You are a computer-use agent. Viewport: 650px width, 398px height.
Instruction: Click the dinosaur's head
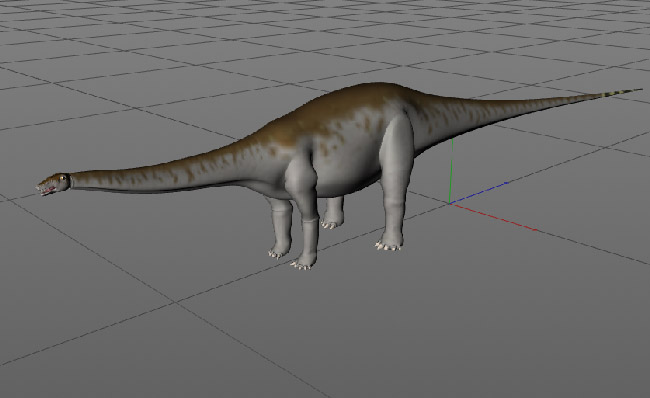pos(53,184)
